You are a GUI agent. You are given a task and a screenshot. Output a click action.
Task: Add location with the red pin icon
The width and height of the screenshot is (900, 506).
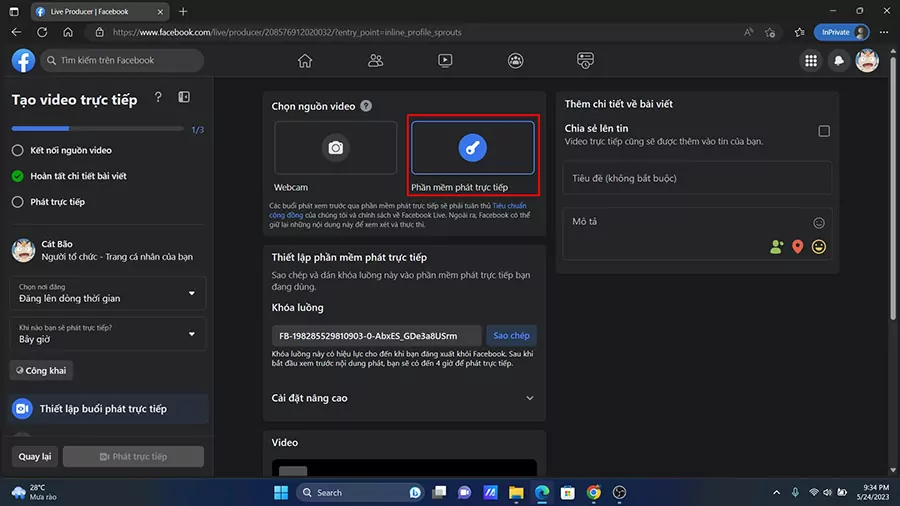797,247
